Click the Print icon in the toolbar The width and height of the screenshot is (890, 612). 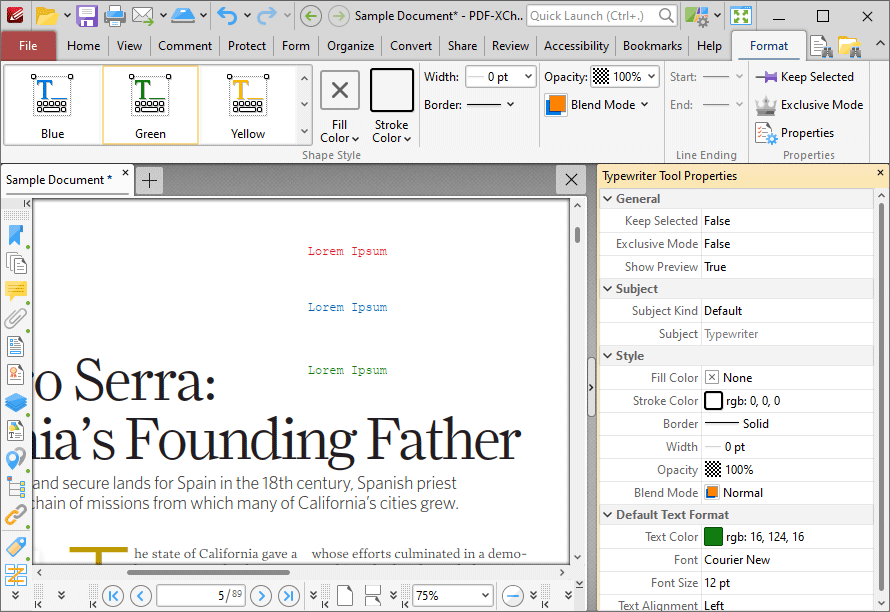click(114, 16)
